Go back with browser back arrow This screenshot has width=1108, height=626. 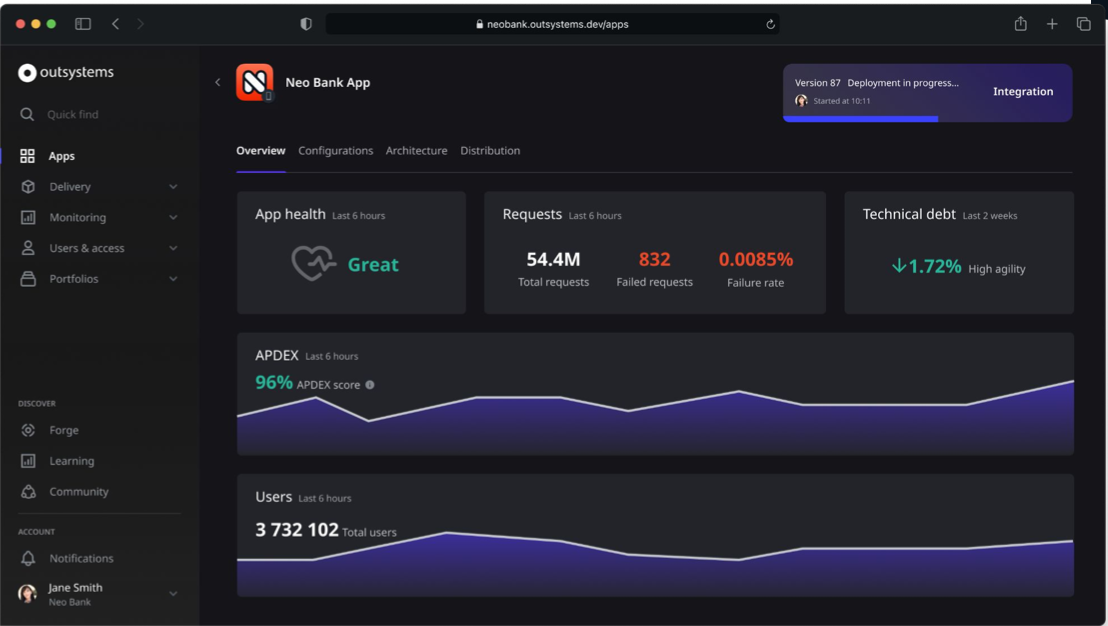pyautogui.click(x=115, y=24)
